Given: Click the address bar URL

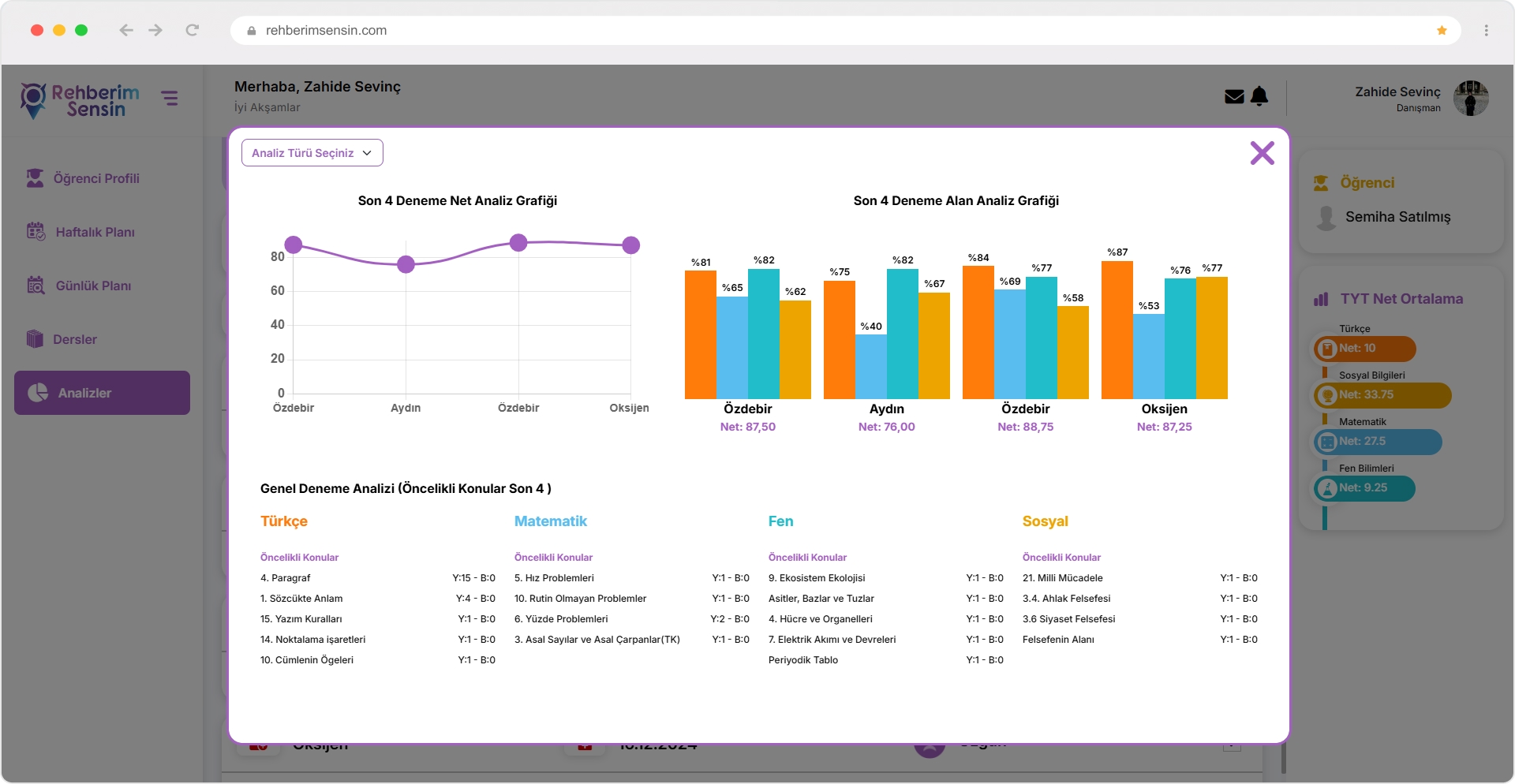Looking at the screenshot, I should [326, 31].
